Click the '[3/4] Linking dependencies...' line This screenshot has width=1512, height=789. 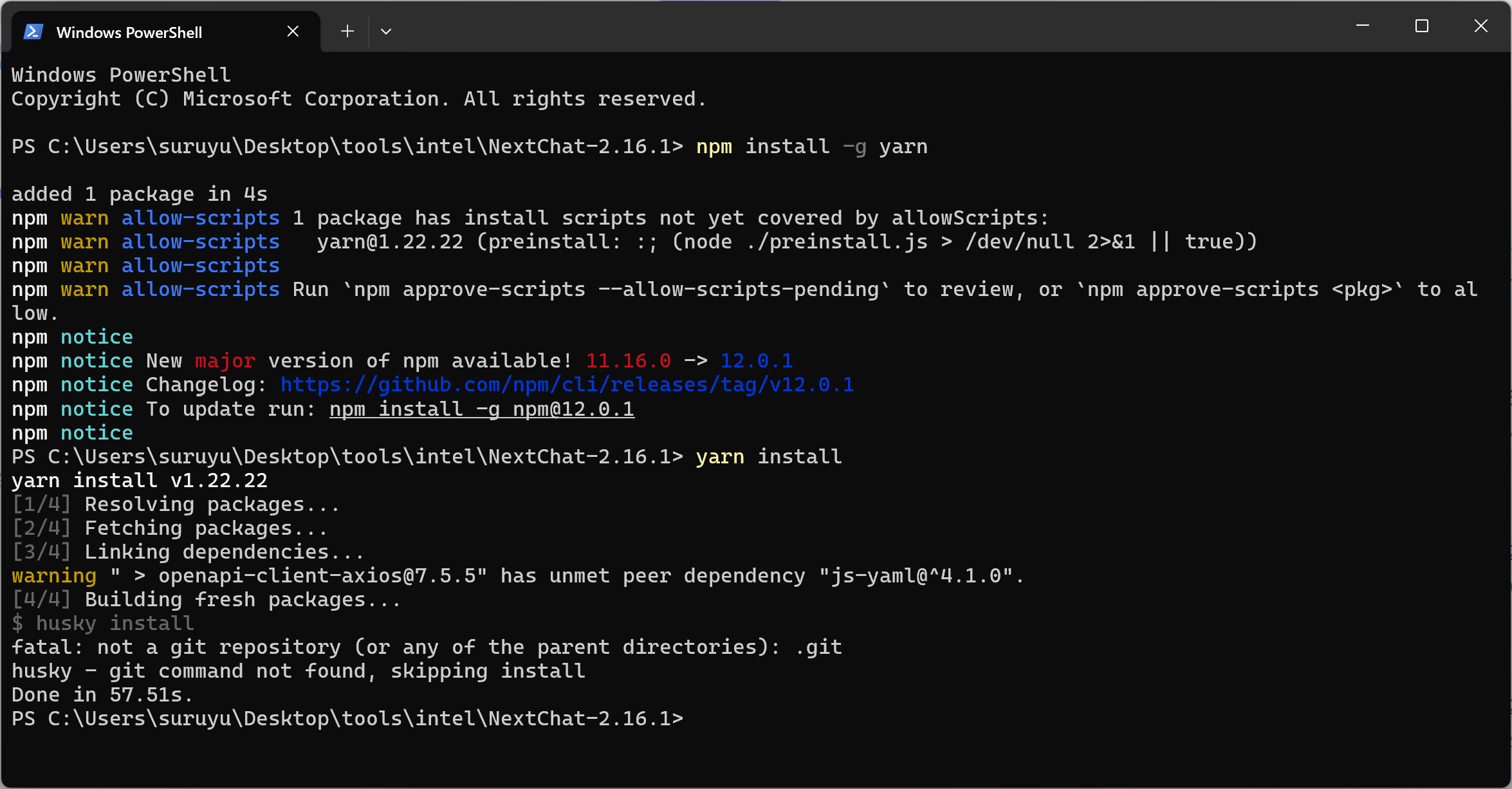(x=188, y=552)
